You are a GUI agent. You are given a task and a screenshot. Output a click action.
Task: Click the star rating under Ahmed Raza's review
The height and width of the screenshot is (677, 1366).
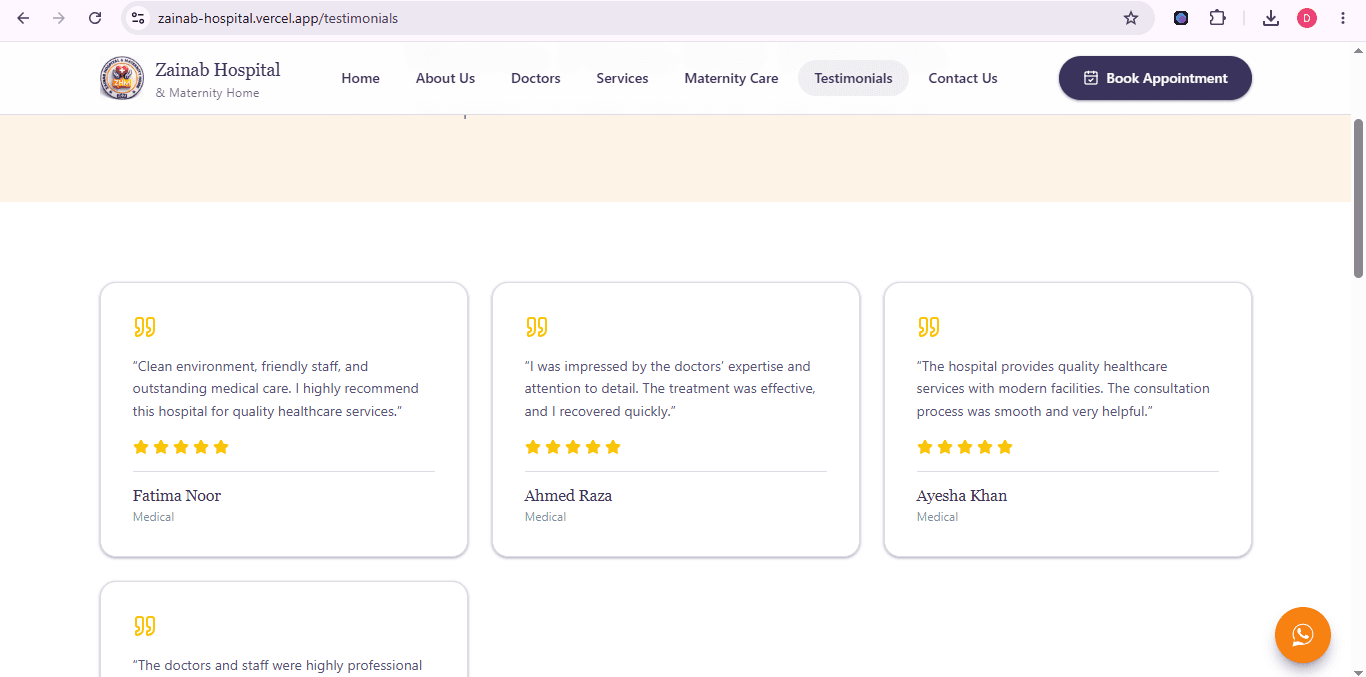click(x=573, y=447)
